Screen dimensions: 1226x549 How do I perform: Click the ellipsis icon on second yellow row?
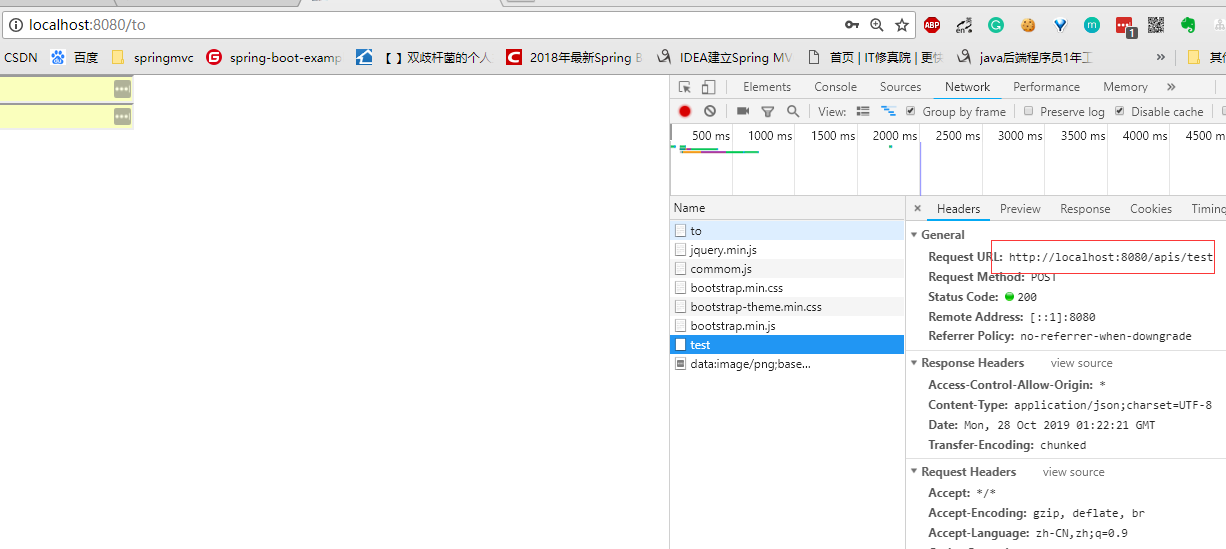point(122,117)
